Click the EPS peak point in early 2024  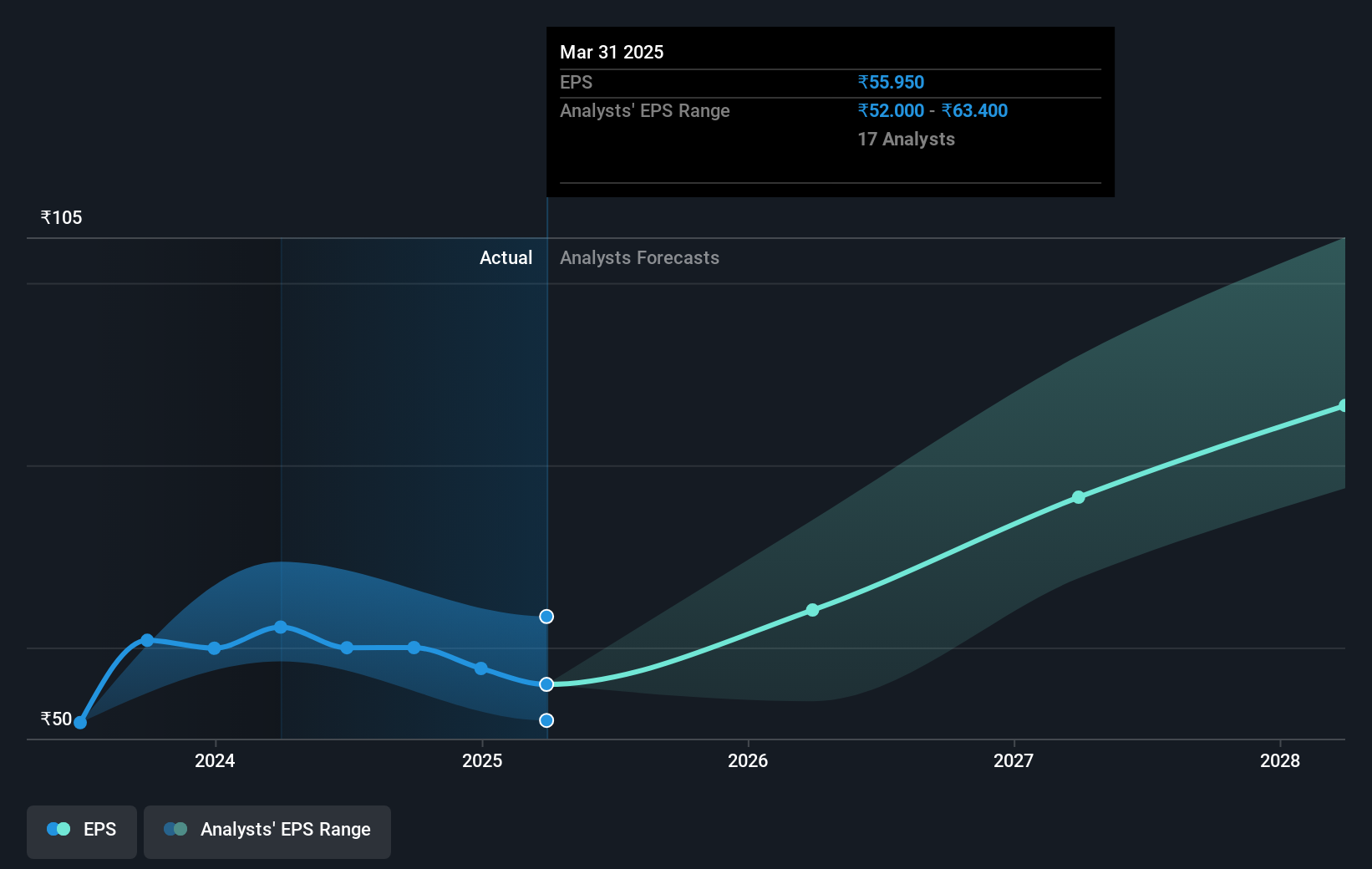(281, 627)
